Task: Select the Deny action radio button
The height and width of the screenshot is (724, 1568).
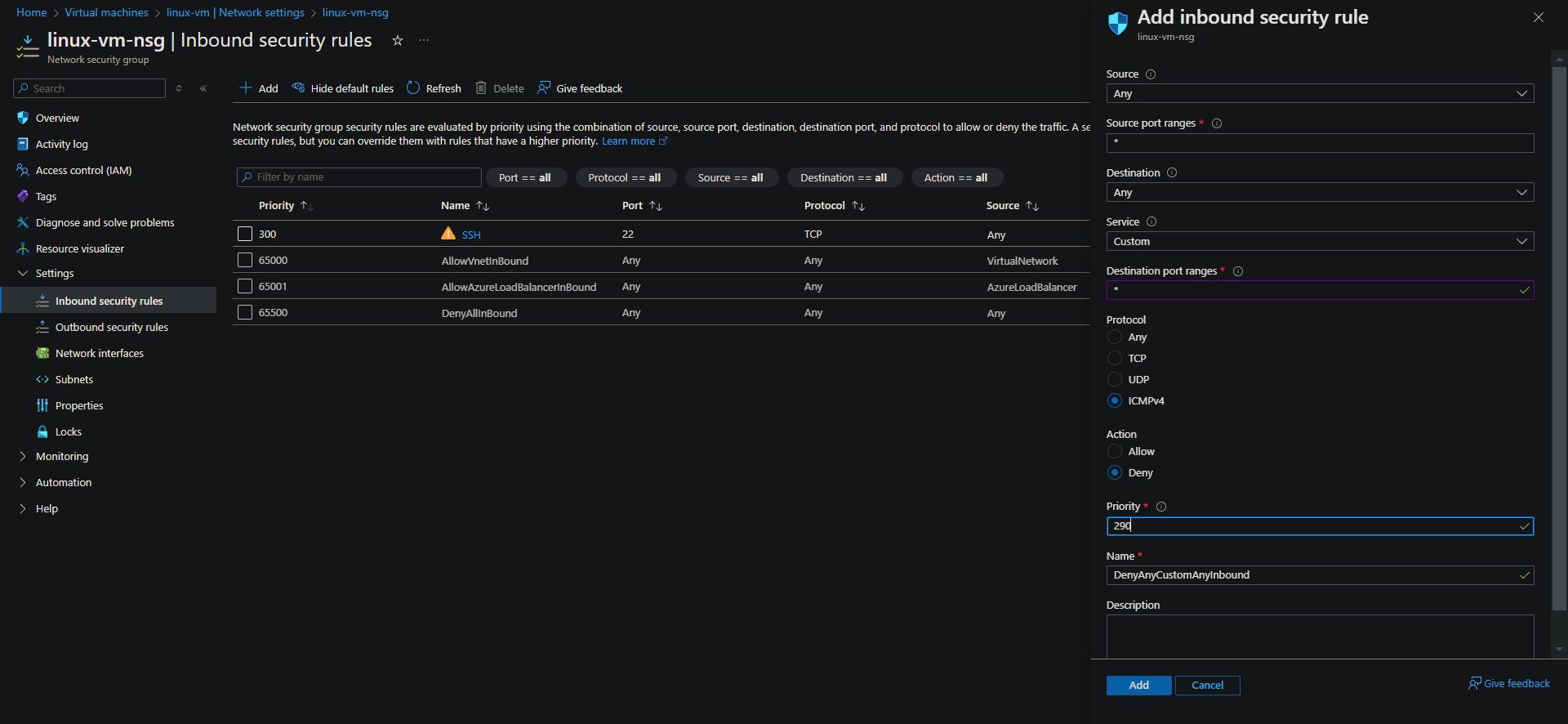Action: click(x=1115, y=472)
